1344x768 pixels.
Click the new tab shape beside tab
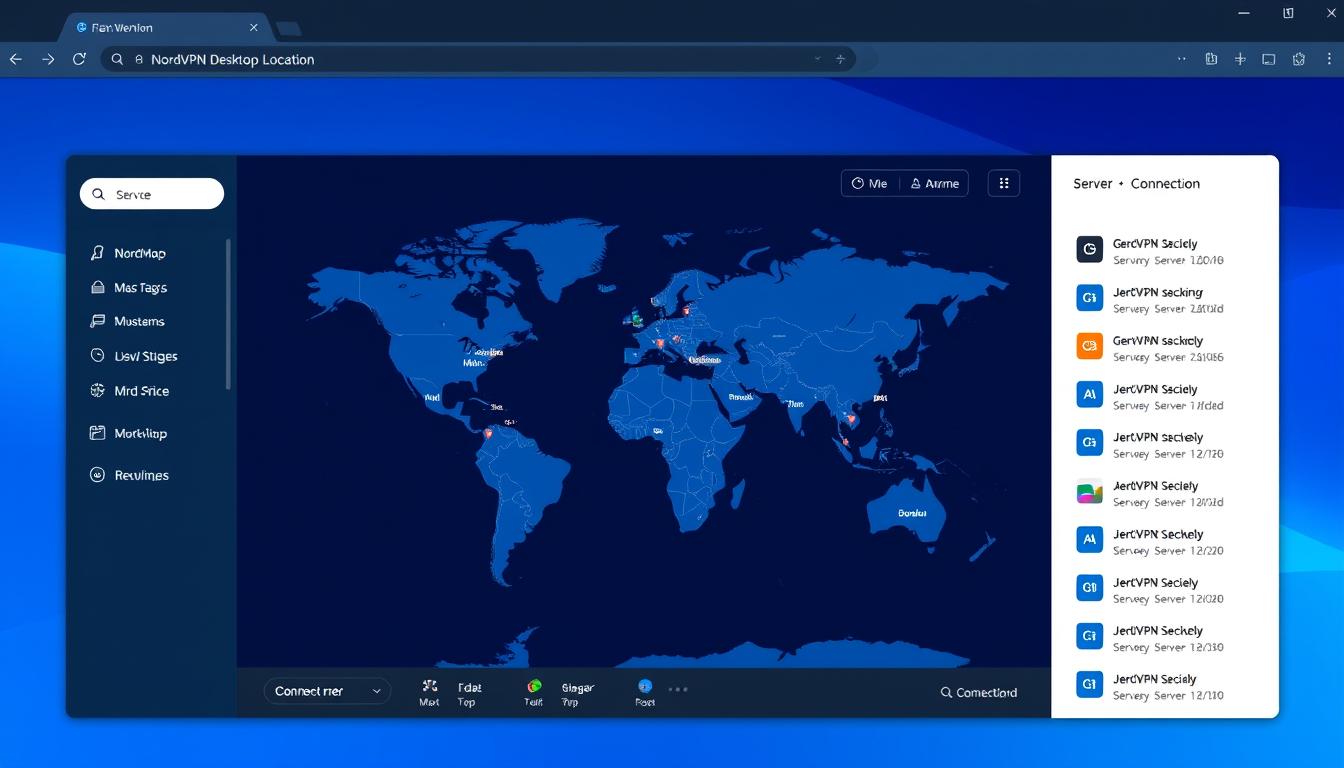coord(288,28)
